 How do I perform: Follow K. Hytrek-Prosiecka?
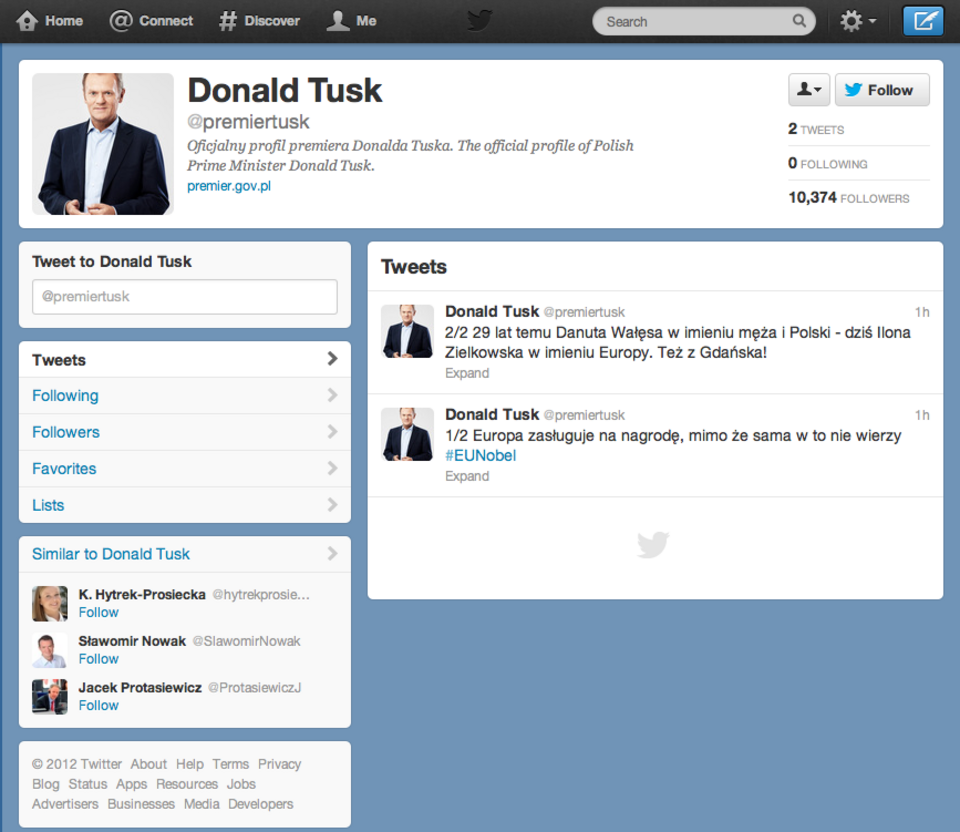[99, 612]
